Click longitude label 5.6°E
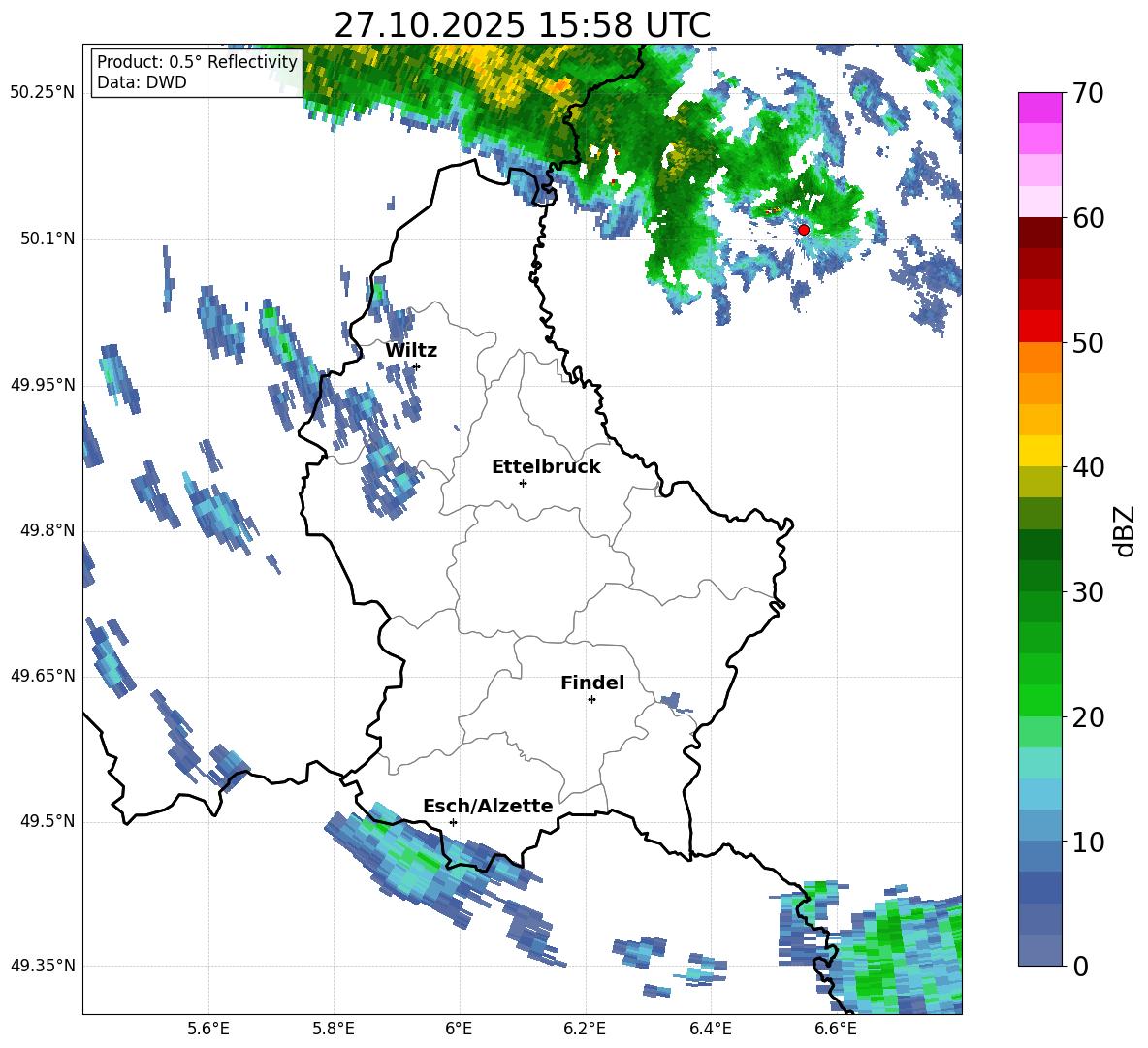The width and height of the screenshot is (1148, 1048). (x=208, y=1029)
